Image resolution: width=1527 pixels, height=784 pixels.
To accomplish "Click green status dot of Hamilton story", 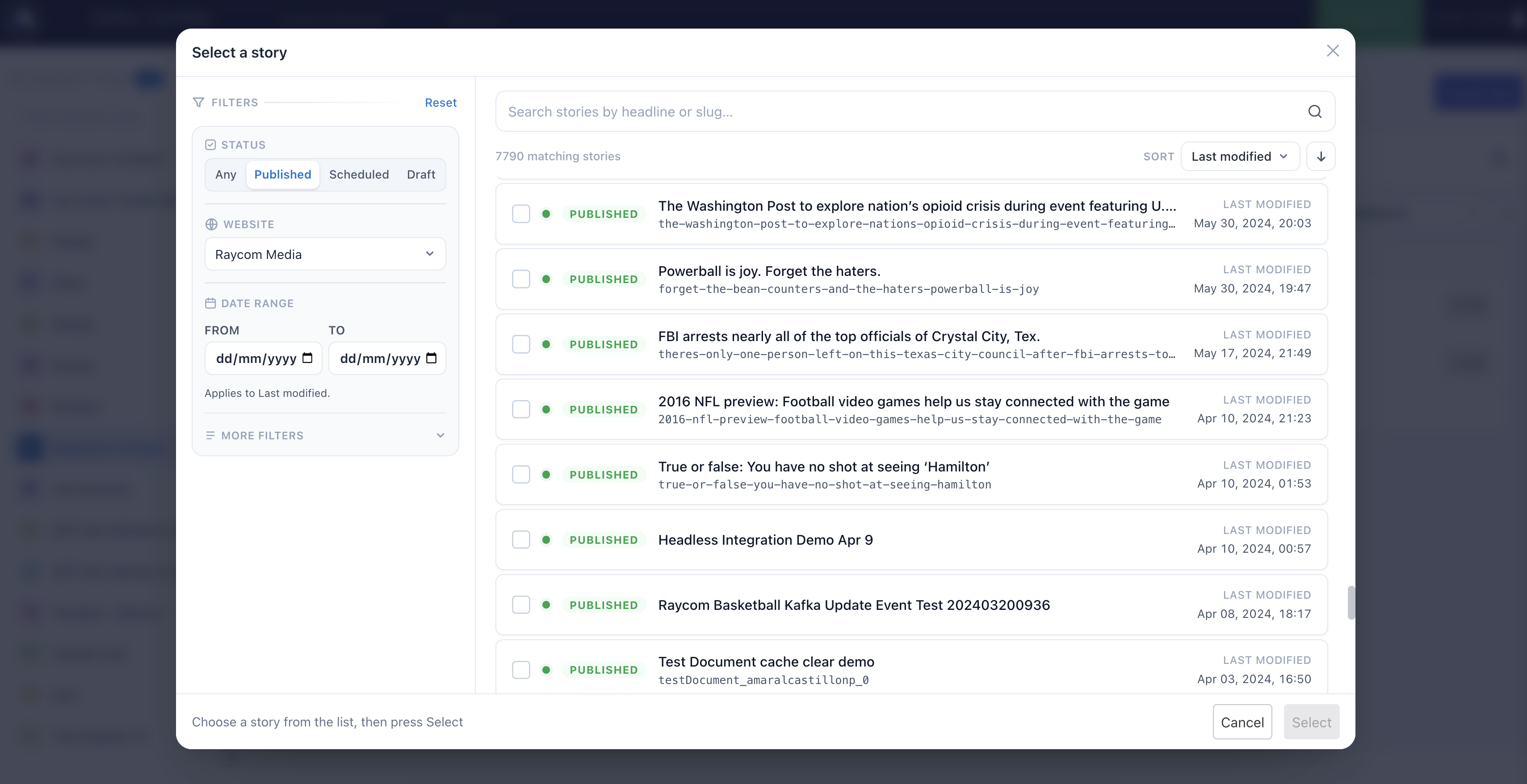I will 546,475.
